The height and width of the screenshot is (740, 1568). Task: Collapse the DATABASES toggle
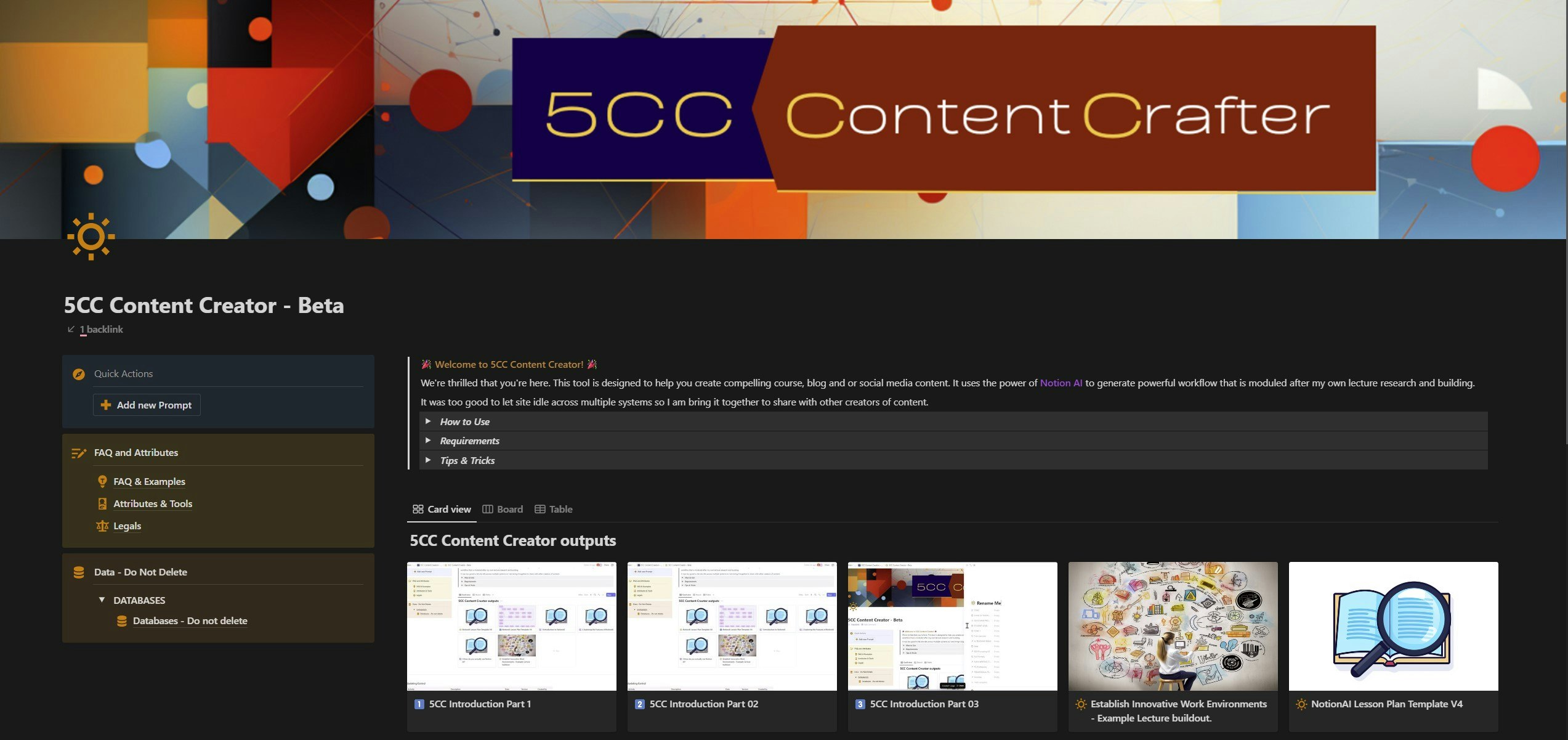tap(102, 600)
